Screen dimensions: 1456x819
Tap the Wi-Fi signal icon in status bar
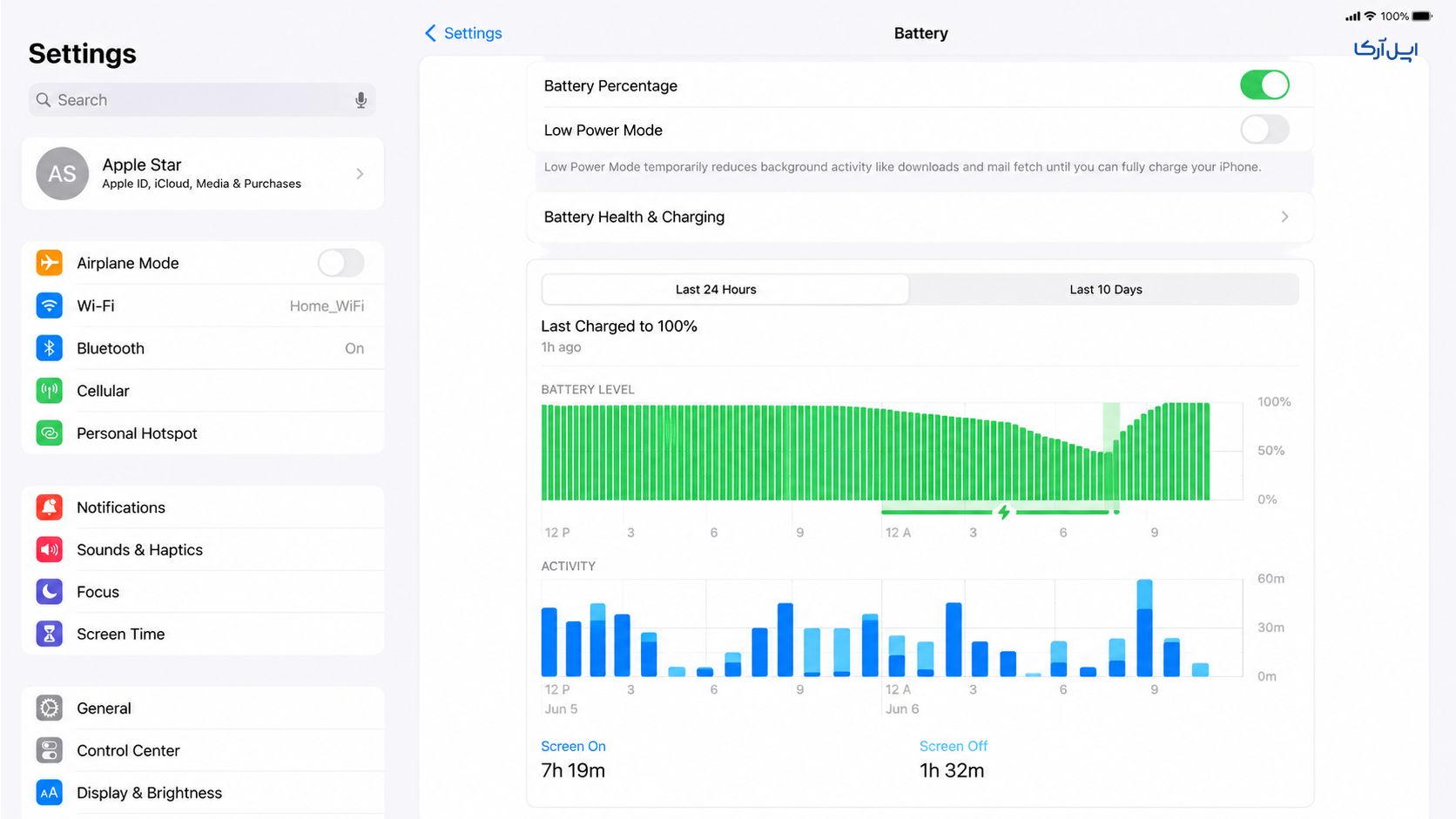tap(1370, 17)
